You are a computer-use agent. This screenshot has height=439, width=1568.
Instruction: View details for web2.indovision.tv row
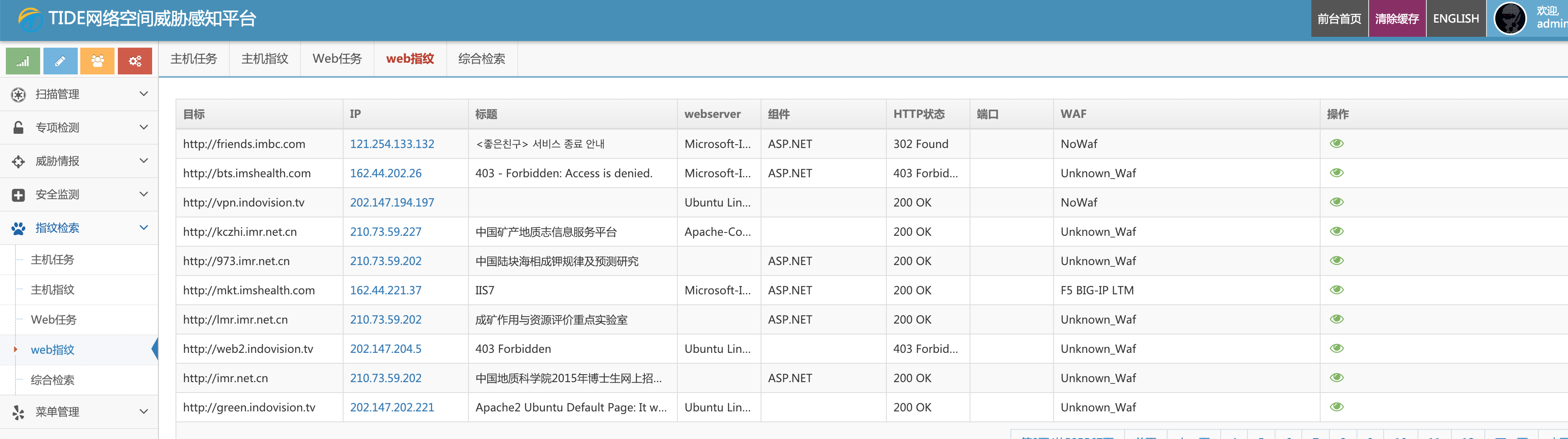tap(1337, 348)
